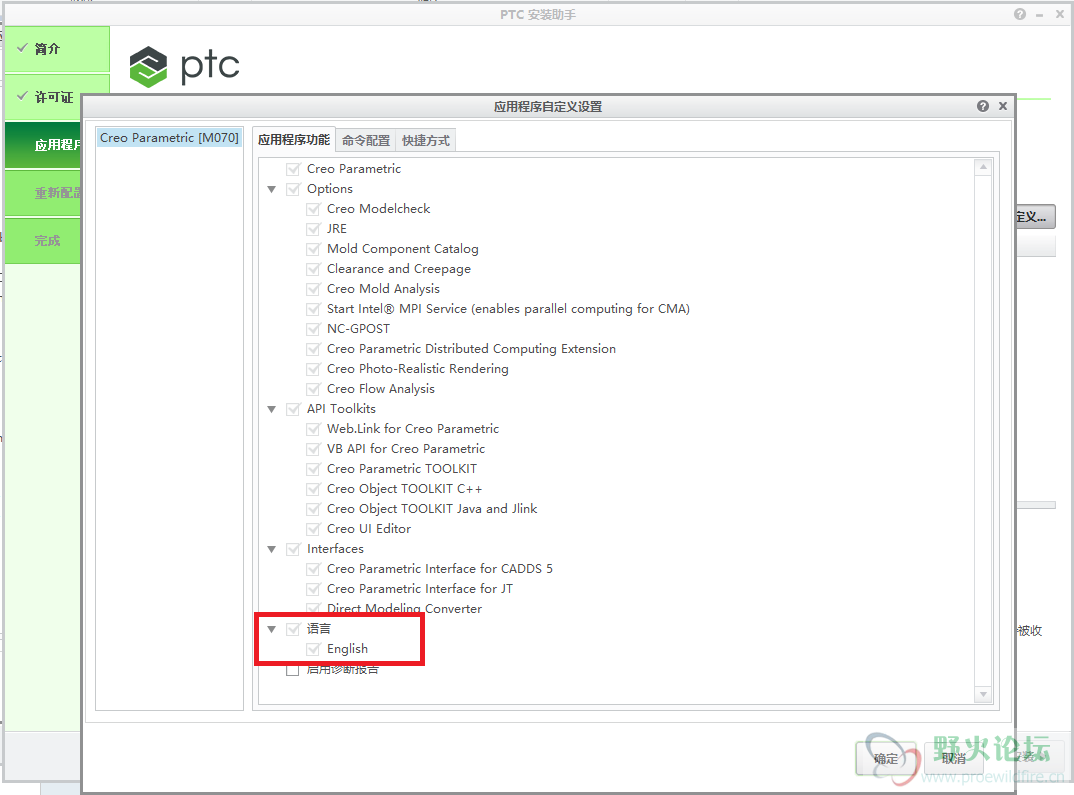Click the PTC logo in the installer window
The width and height of the screenshot is (1074, 795).
click(x=184, y=66)
